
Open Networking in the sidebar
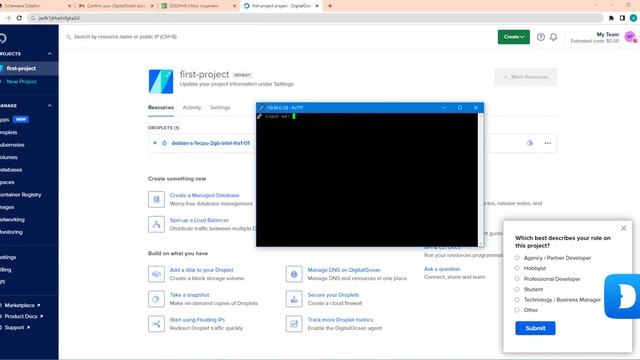tap(12, 220)
